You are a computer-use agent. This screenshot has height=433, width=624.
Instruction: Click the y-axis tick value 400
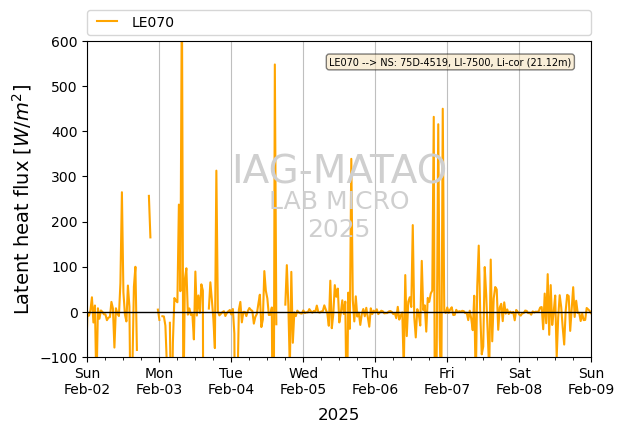click(x=64, y=132)
